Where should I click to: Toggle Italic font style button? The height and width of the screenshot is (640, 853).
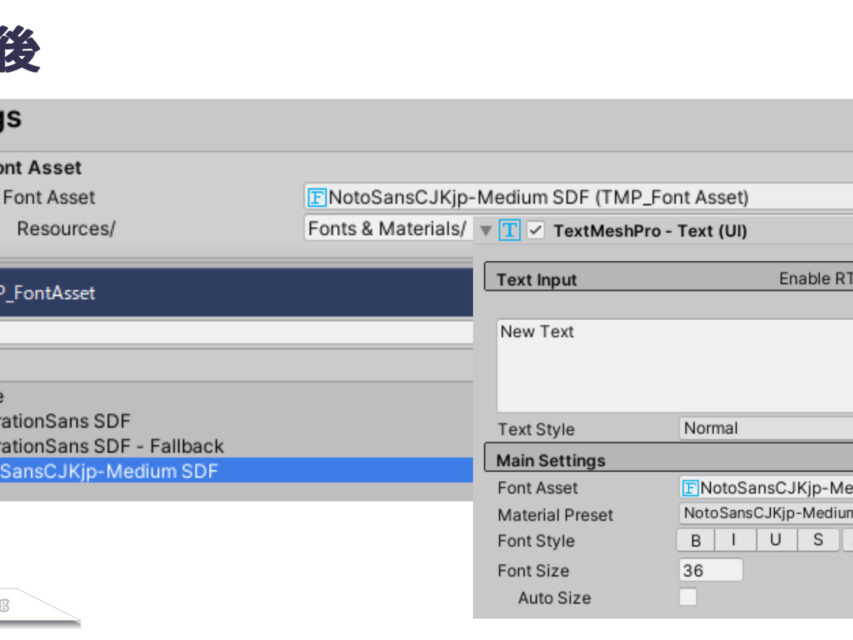click(x=734, y=540)
